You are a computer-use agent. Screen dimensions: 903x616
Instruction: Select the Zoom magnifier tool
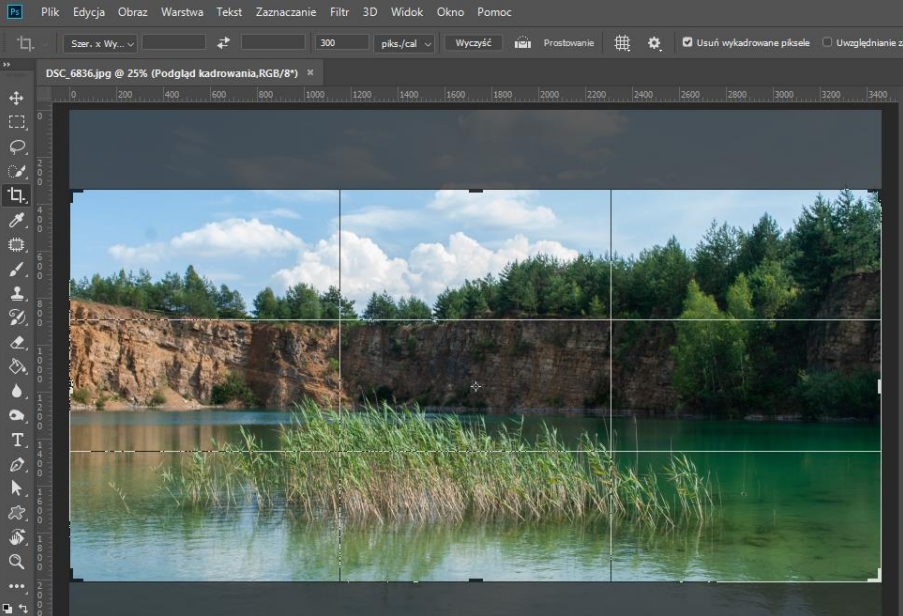pyautogui.click(x=17, y=562)
